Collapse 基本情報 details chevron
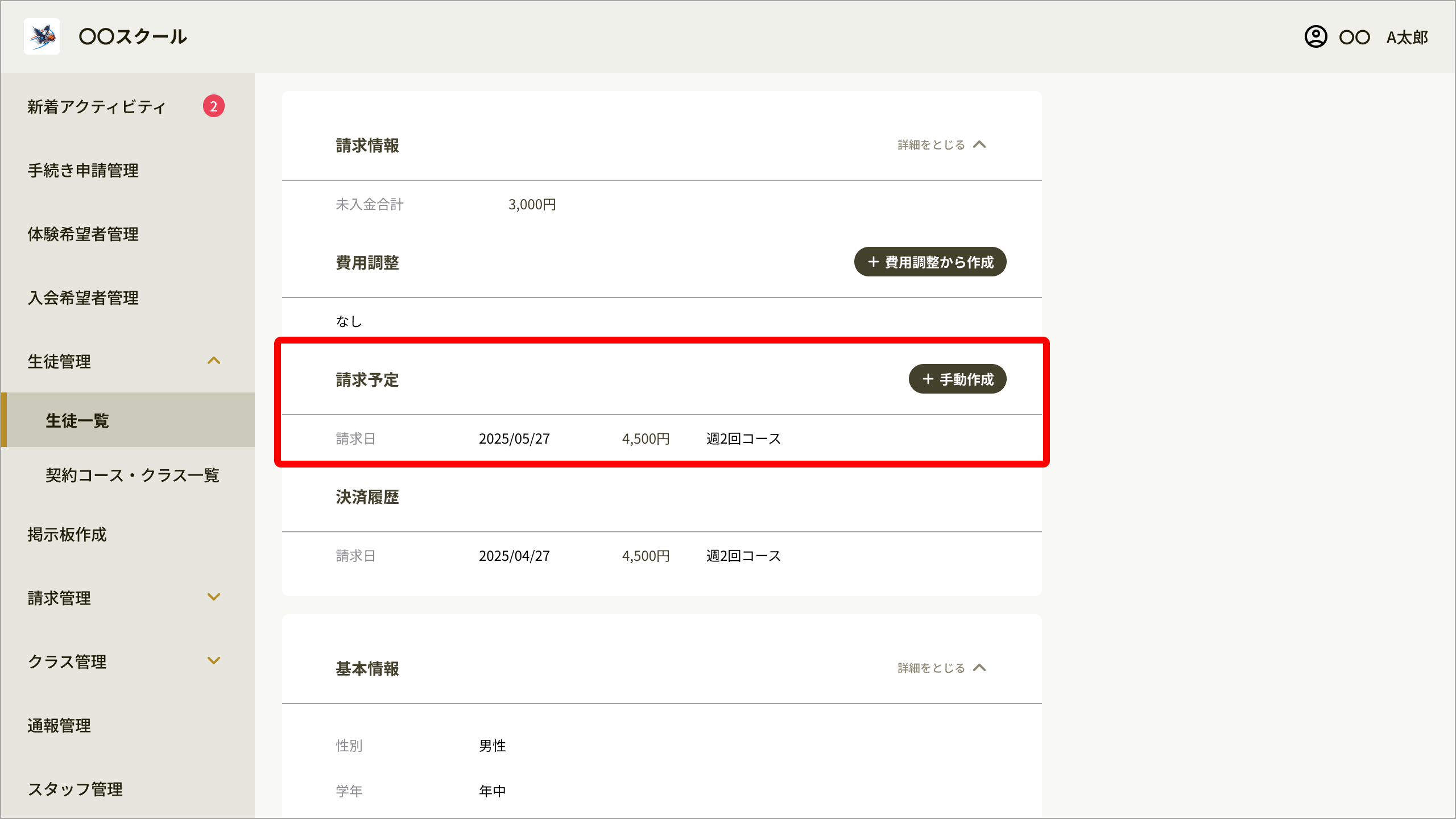 (x=979, y=668)
